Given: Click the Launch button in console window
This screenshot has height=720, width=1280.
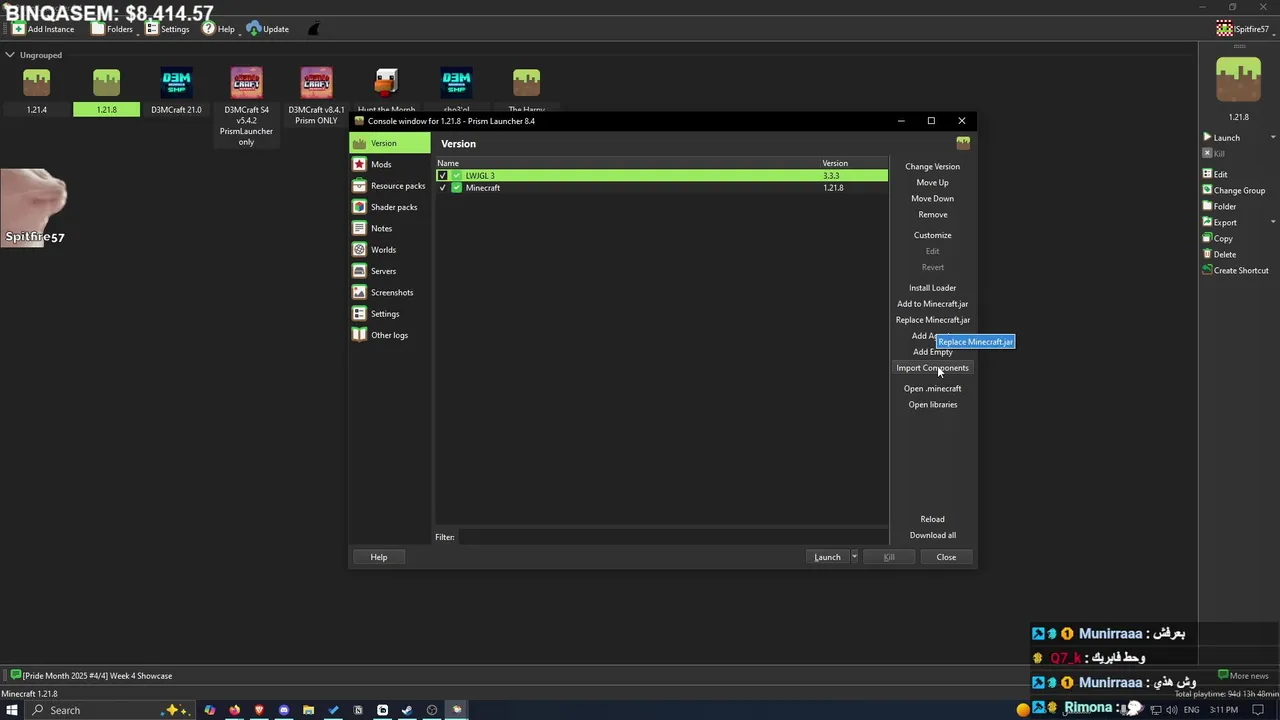Looking at the screenshot, I should 827,557.
